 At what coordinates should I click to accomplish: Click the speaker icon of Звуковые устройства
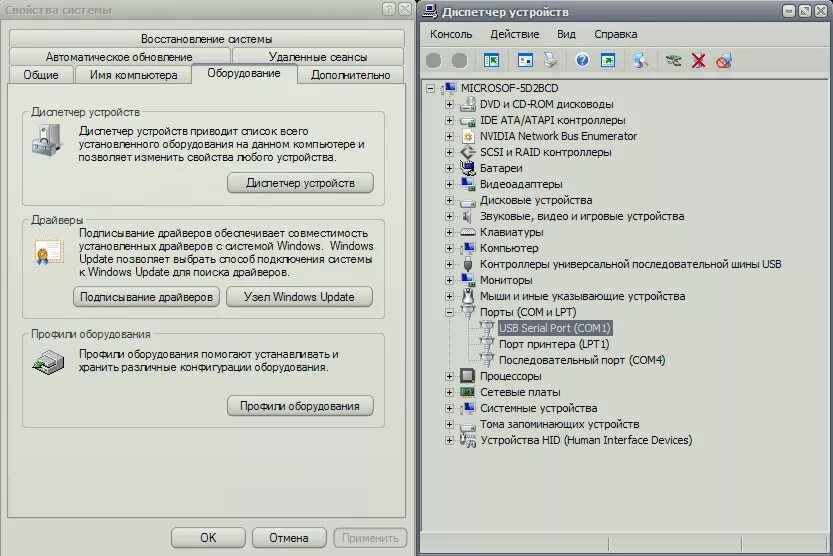pos(468,216)
